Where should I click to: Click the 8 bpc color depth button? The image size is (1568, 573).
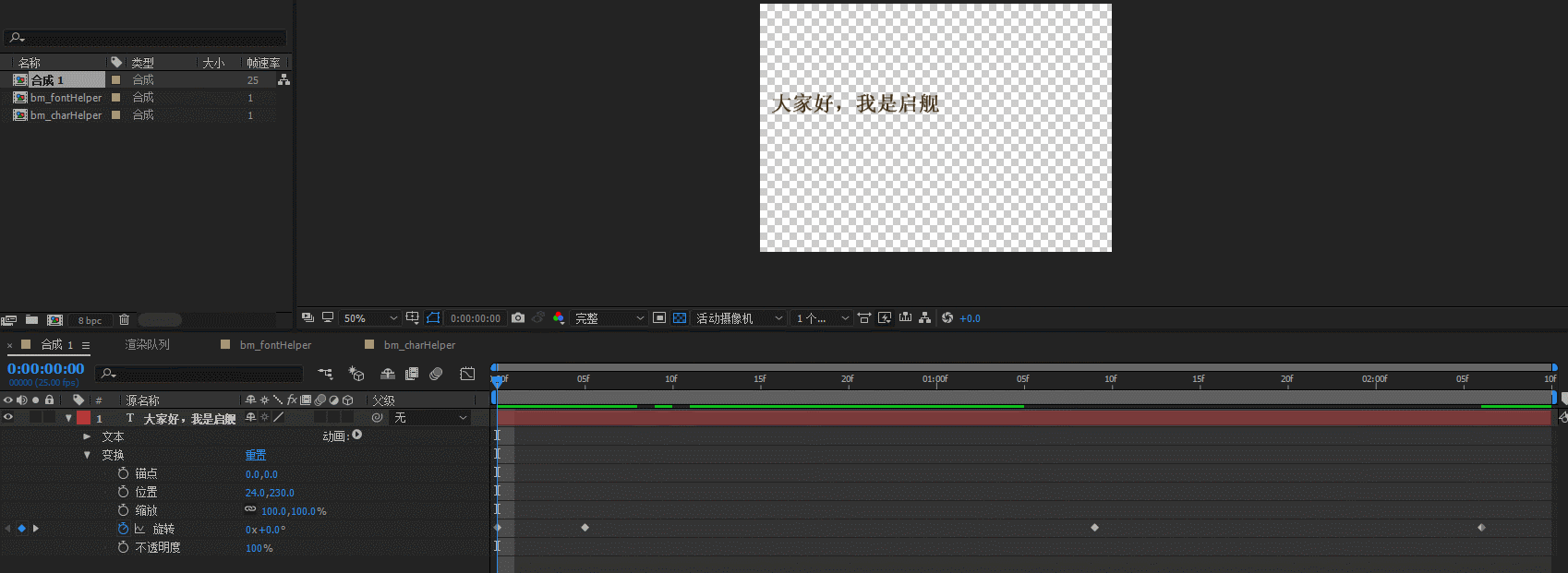click(x=90, y=320)
